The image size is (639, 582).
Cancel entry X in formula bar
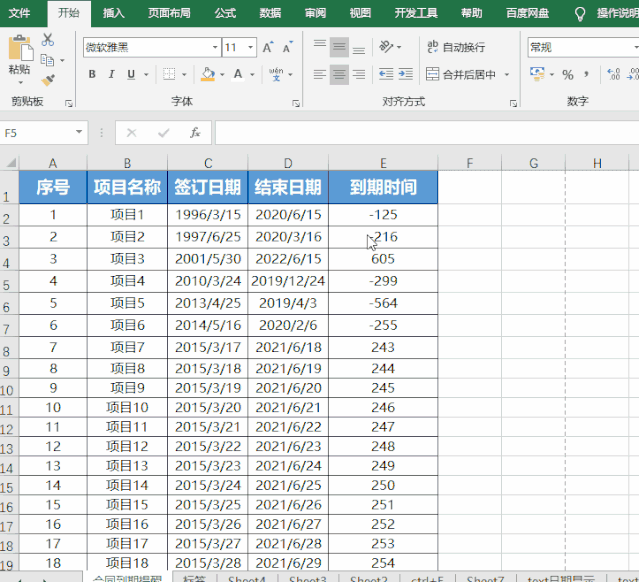coord(131,133)
